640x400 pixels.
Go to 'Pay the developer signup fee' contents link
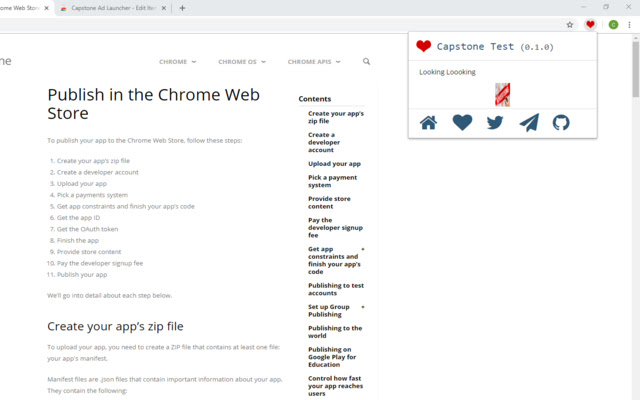tap(335, 228)
